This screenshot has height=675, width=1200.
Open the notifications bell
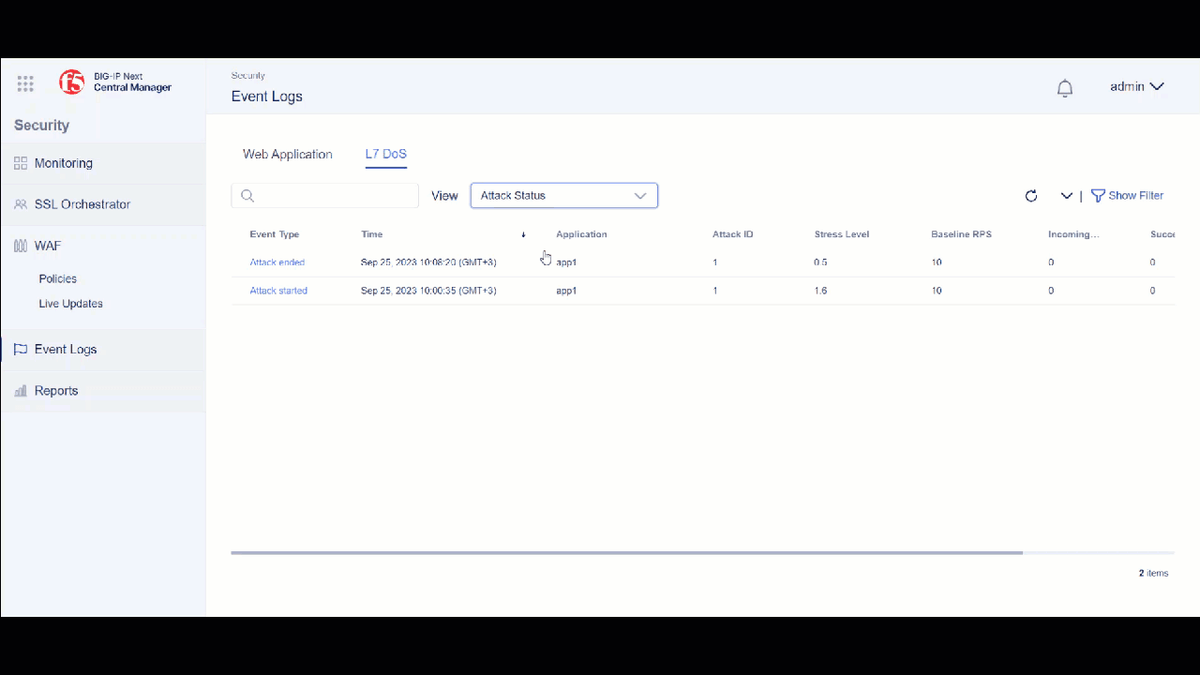(1065, 88)
